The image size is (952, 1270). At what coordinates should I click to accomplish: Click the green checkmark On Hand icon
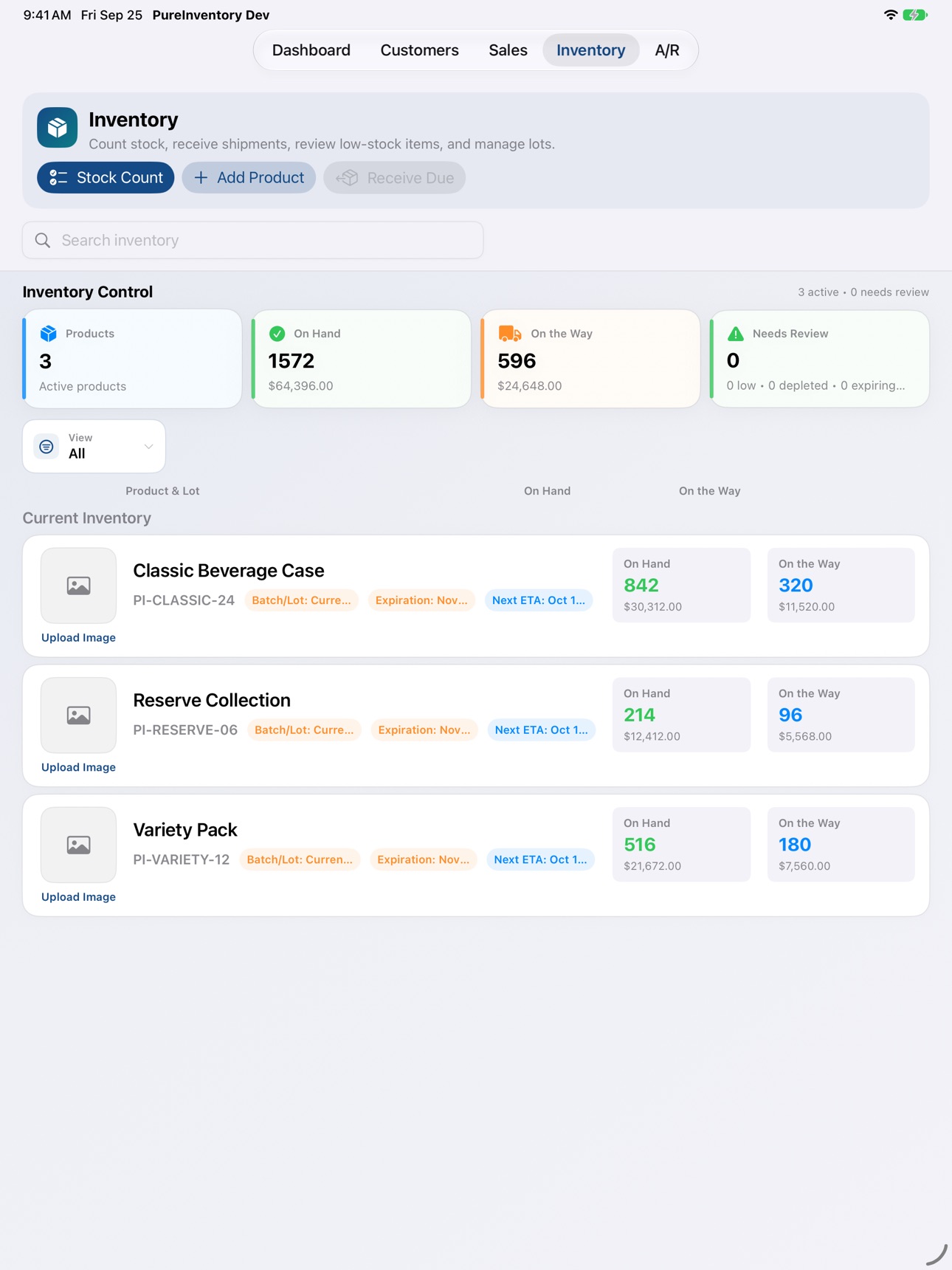277,334
